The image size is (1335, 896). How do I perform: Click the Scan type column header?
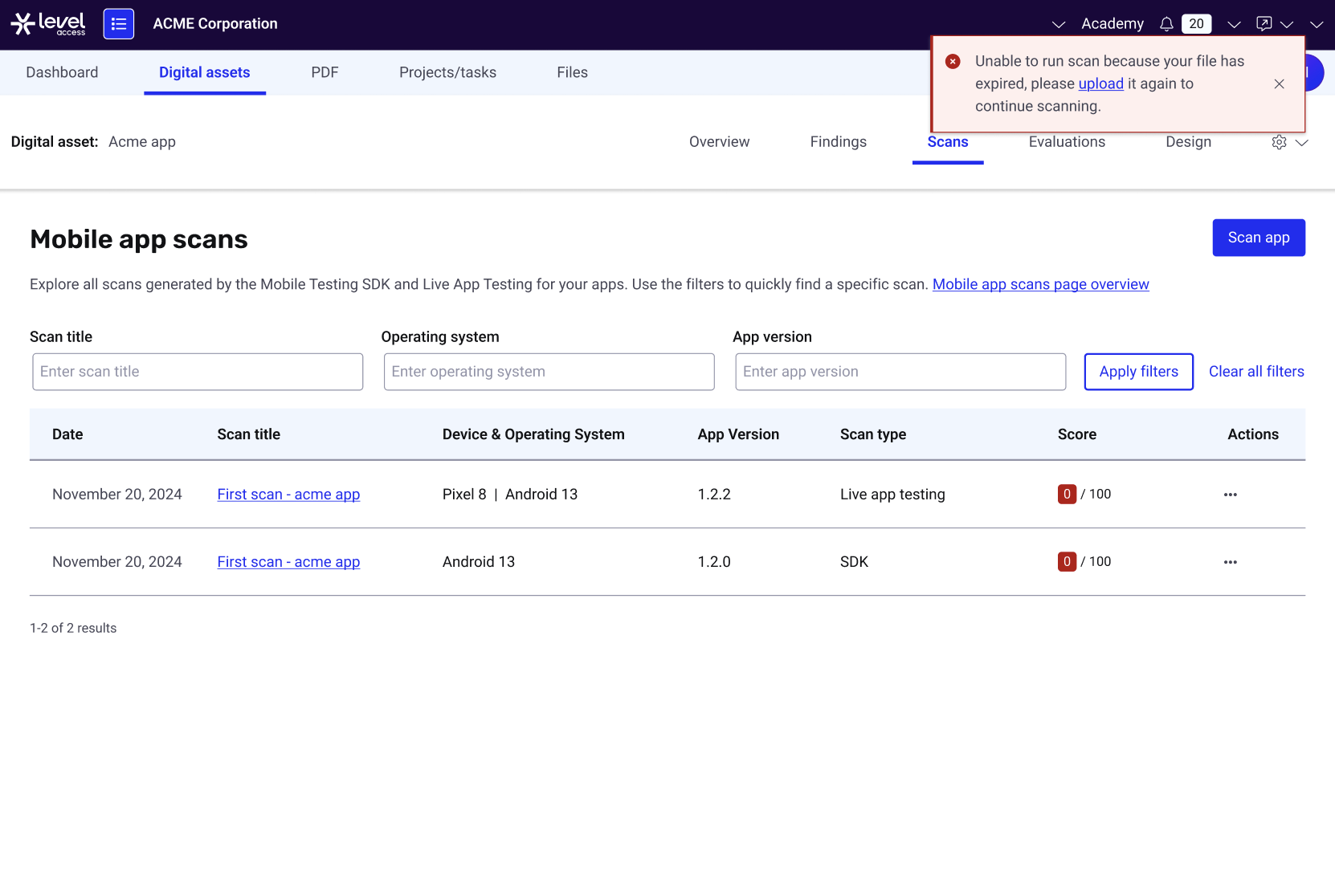point(873,434)
